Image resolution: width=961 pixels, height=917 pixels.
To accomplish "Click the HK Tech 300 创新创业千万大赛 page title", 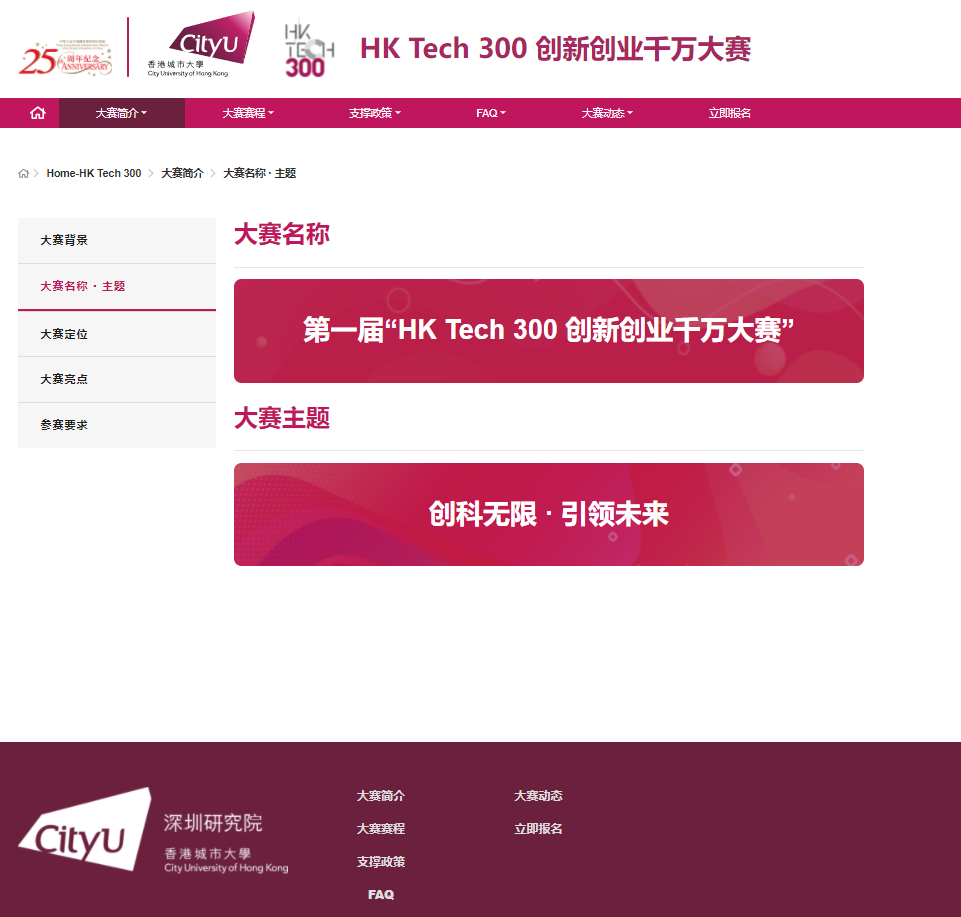I will tap(555, 49).
